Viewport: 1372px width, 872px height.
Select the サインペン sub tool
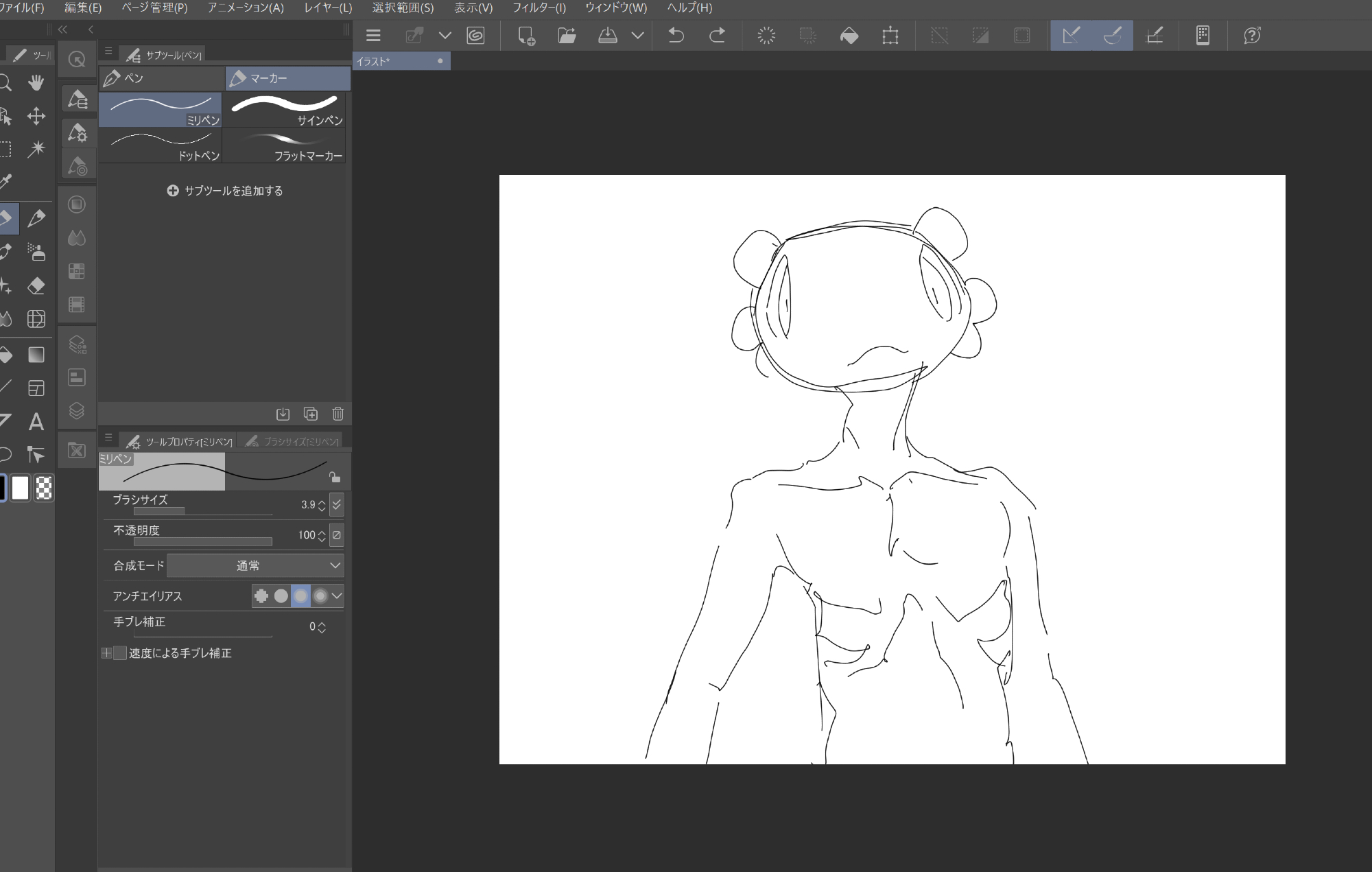click(x=284, y=110)
